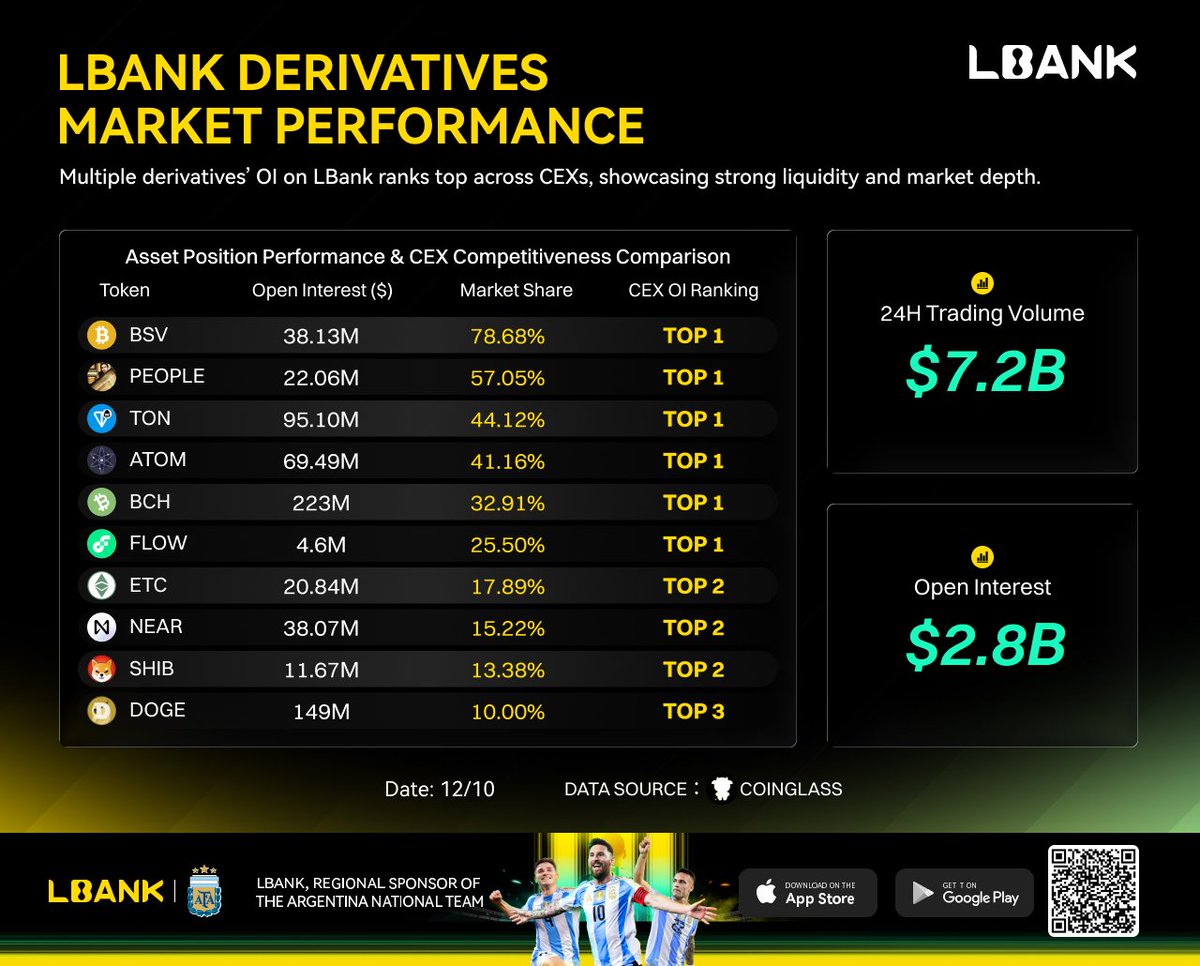This screenshot has height=966, width=1200.
Task: Click the FLOW token icon
Action: (x=102, y=544)
